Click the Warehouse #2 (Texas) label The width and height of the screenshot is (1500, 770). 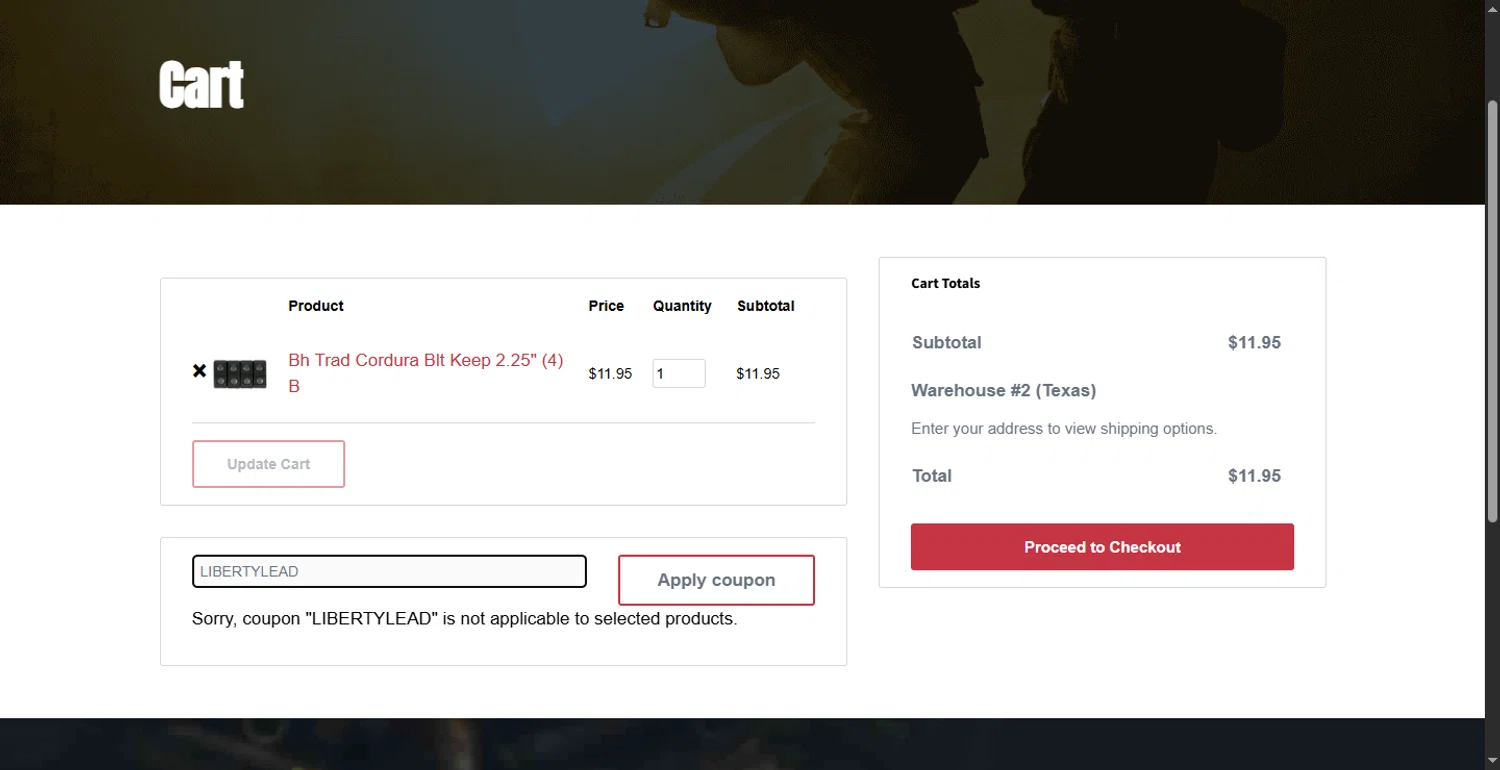pos(1003,390)
